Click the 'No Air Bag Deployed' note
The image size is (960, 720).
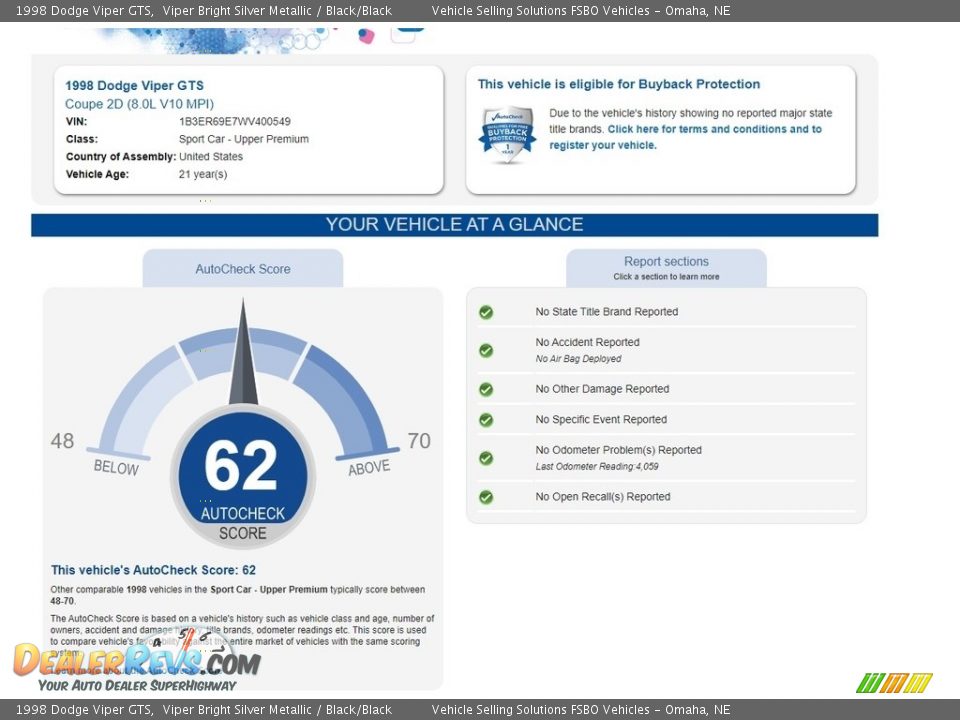578,359
